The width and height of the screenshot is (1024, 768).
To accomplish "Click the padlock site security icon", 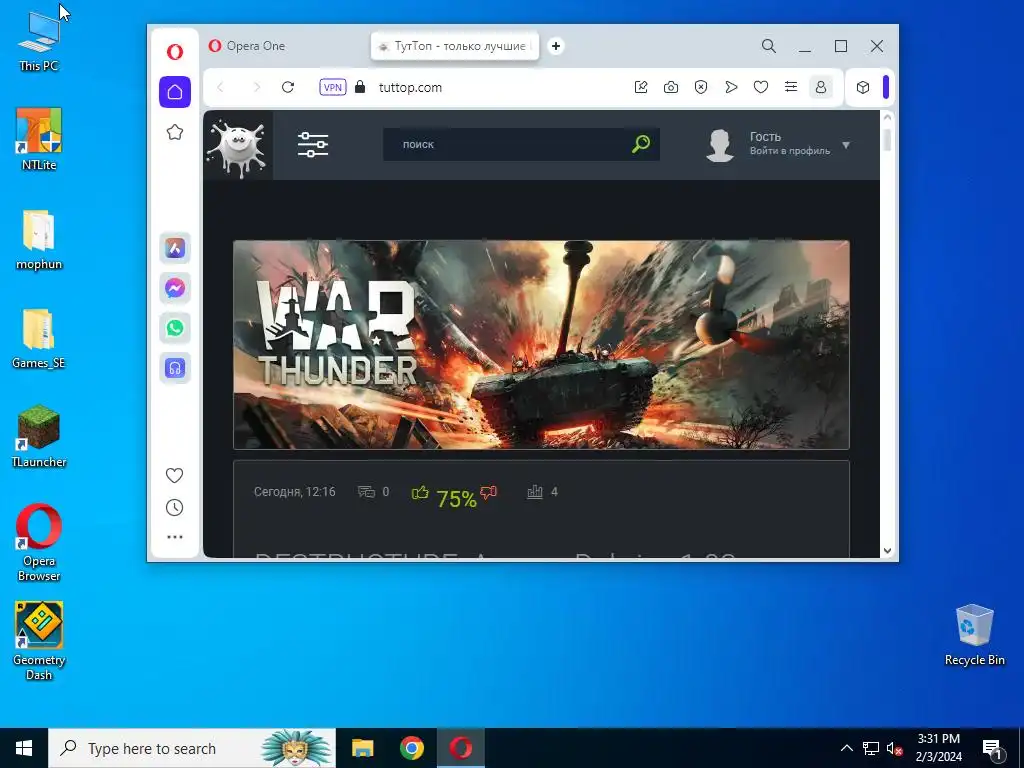I will click(360, 87).
